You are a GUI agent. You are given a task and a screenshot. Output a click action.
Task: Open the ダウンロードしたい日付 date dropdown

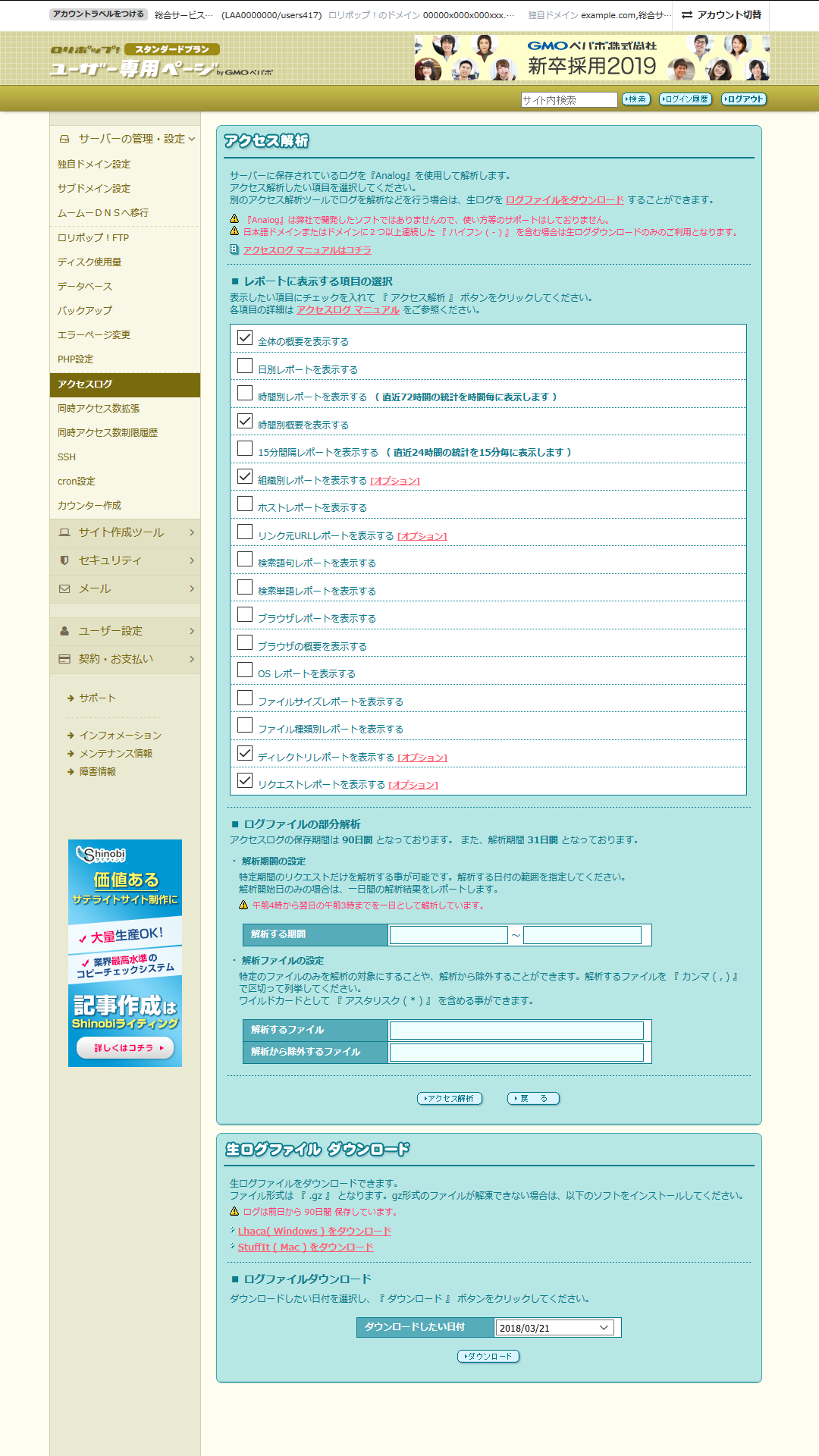[556, 1328]
